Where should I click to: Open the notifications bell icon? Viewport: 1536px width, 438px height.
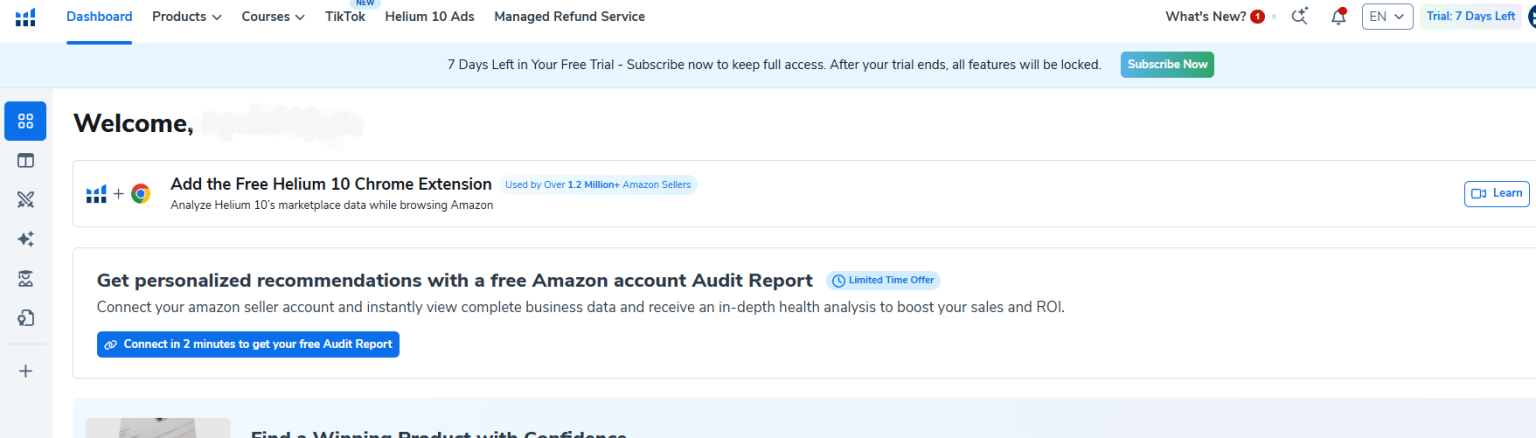[1339, 16]
